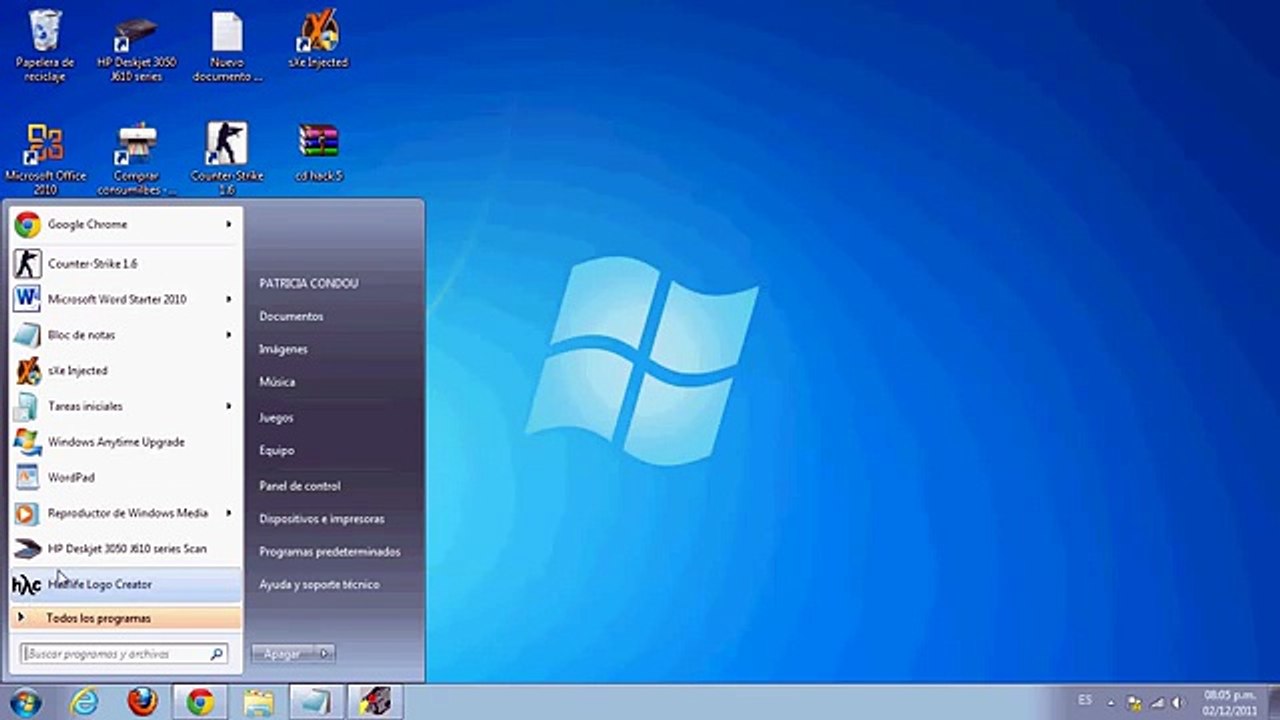1280x720 pixels.
Task: Click the Halflife Logo Creator icon in the Start menu
Action: (x=27, y=584)
